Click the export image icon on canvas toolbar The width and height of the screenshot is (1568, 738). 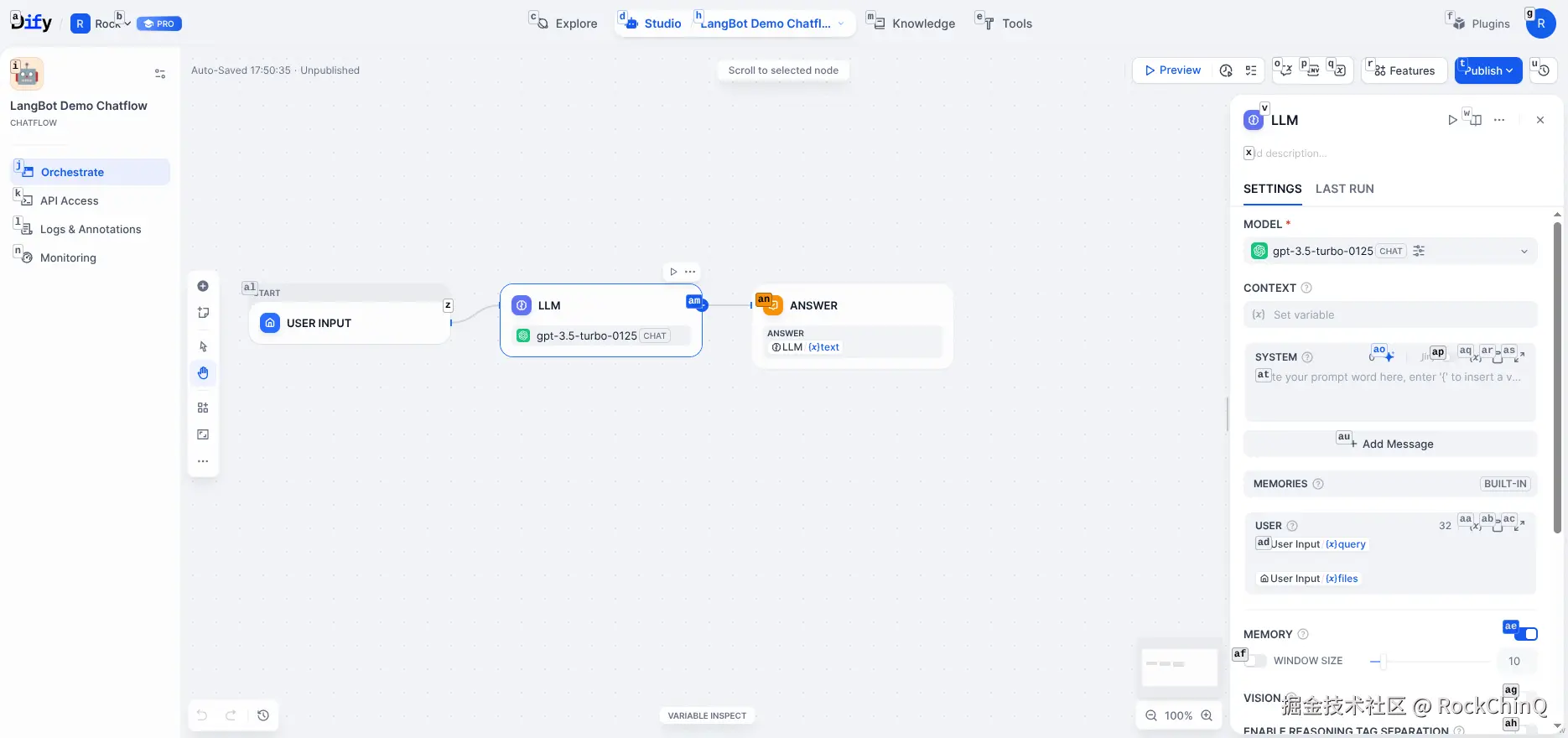tap(203, 434)
